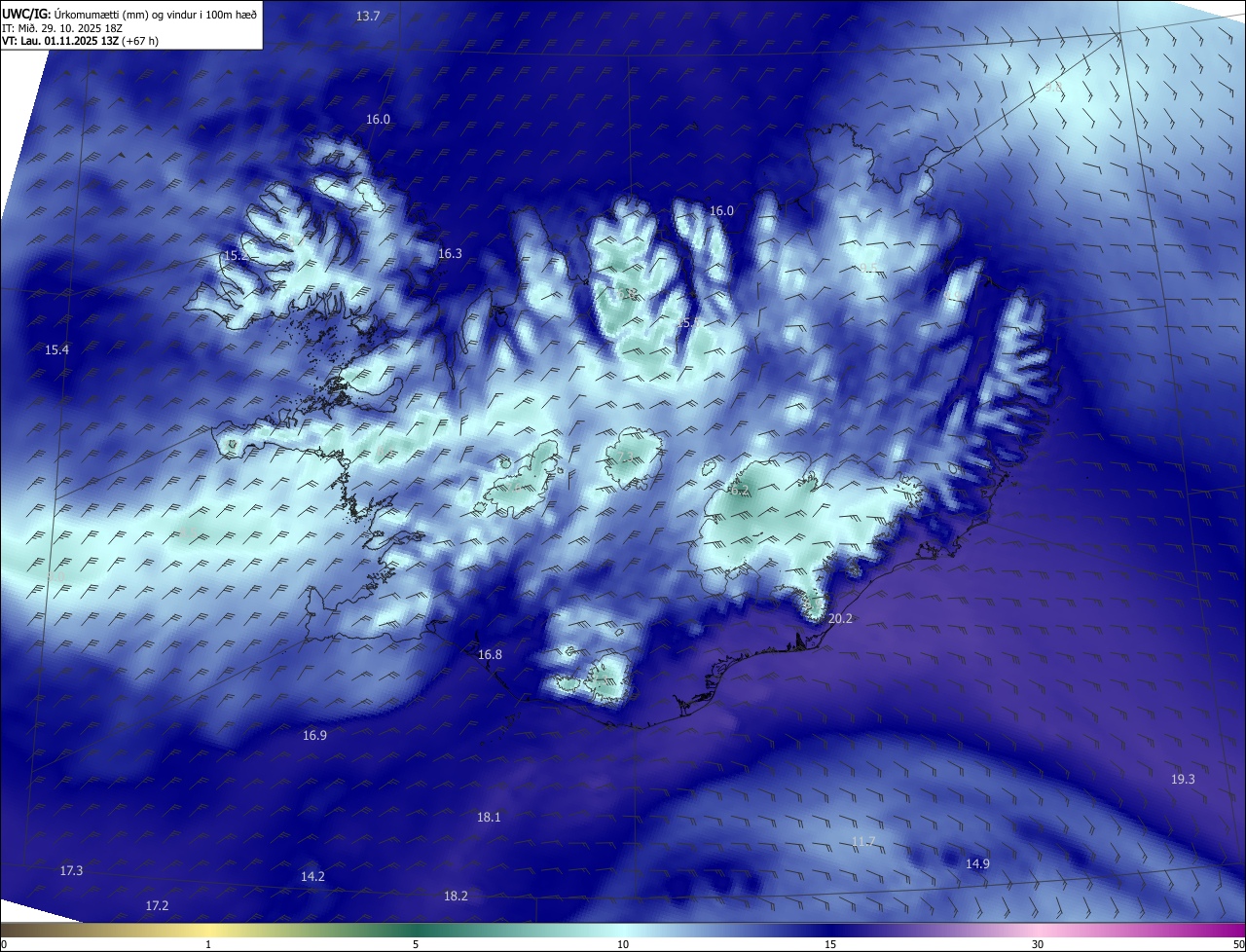Click the 16.9 value label
1246x952 pixels.
(314, 735)
